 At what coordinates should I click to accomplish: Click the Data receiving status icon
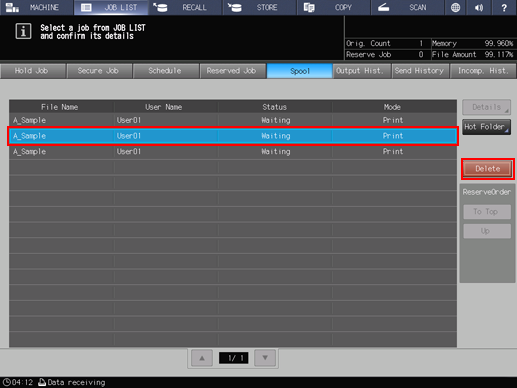(x=42, y=382)
